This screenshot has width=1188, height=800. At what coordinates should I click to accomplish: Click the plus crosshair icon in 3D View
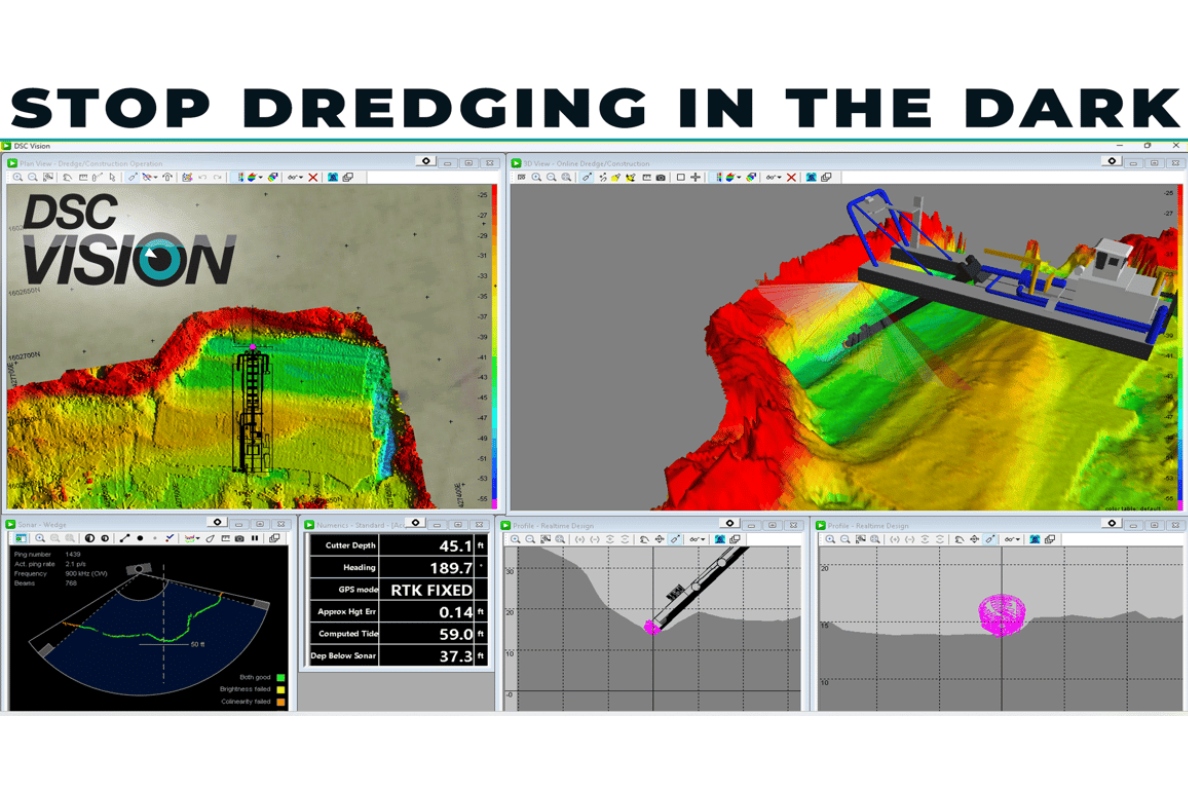[696, 177]
